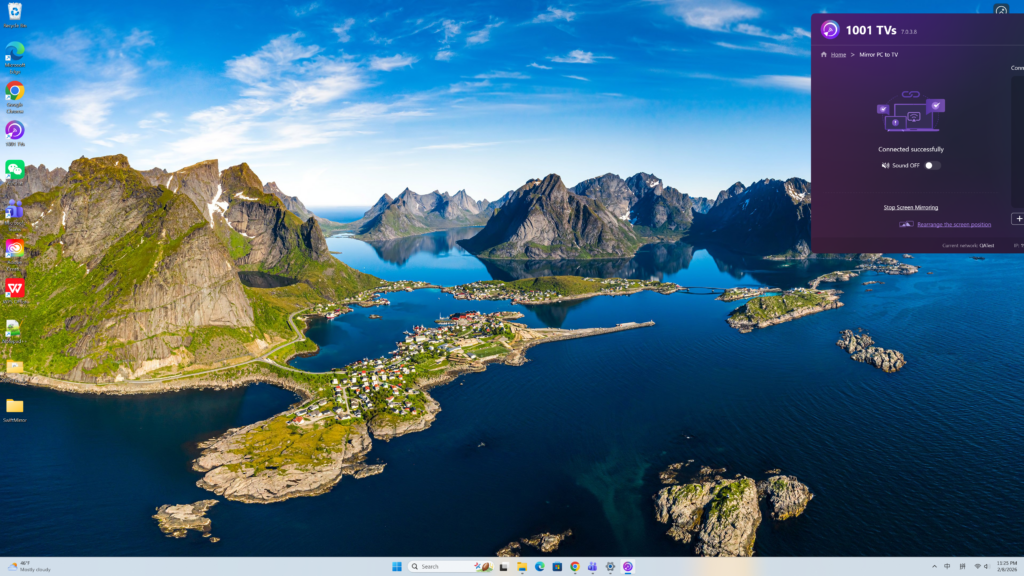Open File Explorer from the taskbar
The image size is (1024, 576).
point(521,566)
